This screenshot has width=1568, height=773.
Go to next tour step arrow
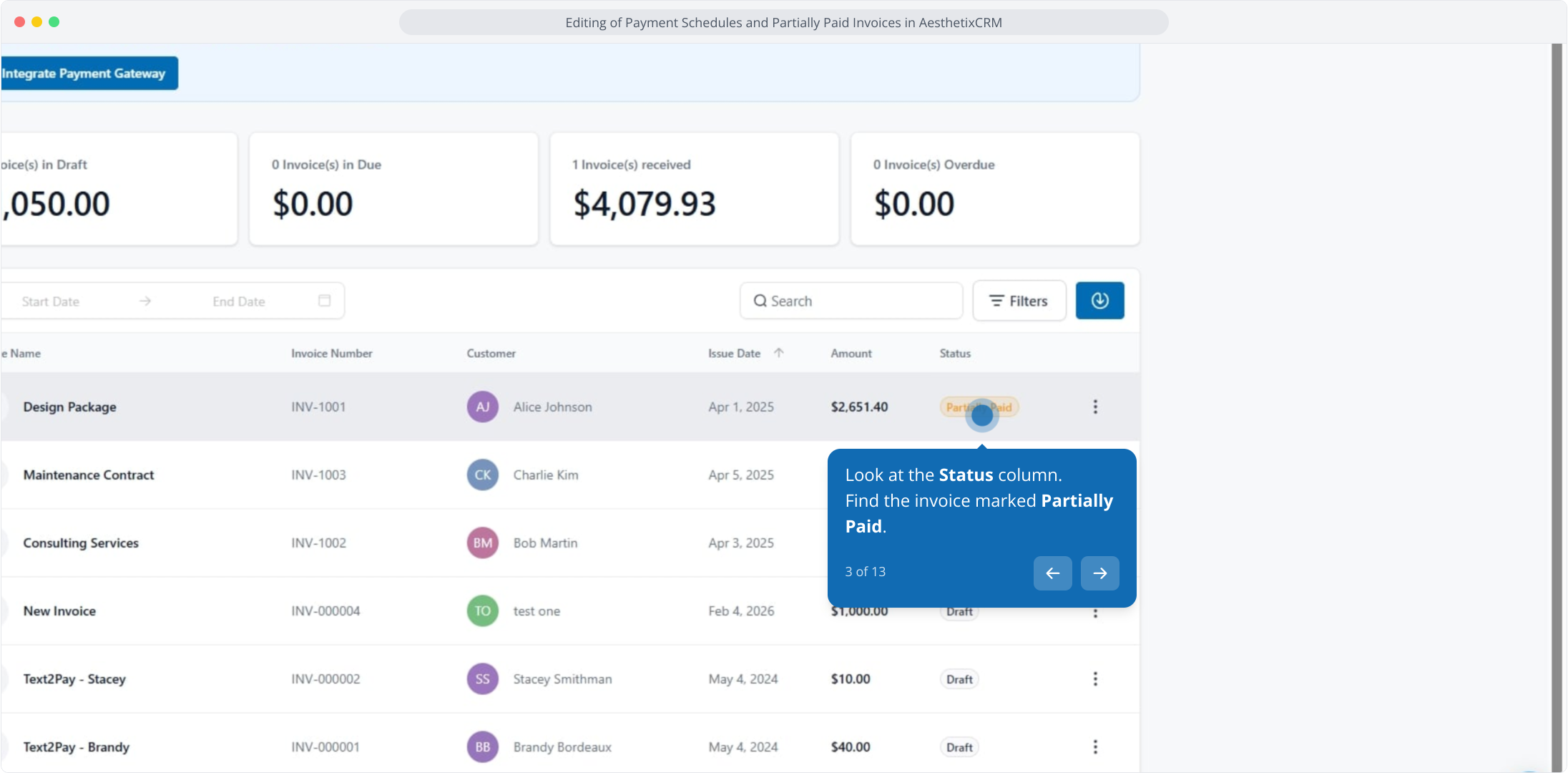click(x=1099, y=573)
